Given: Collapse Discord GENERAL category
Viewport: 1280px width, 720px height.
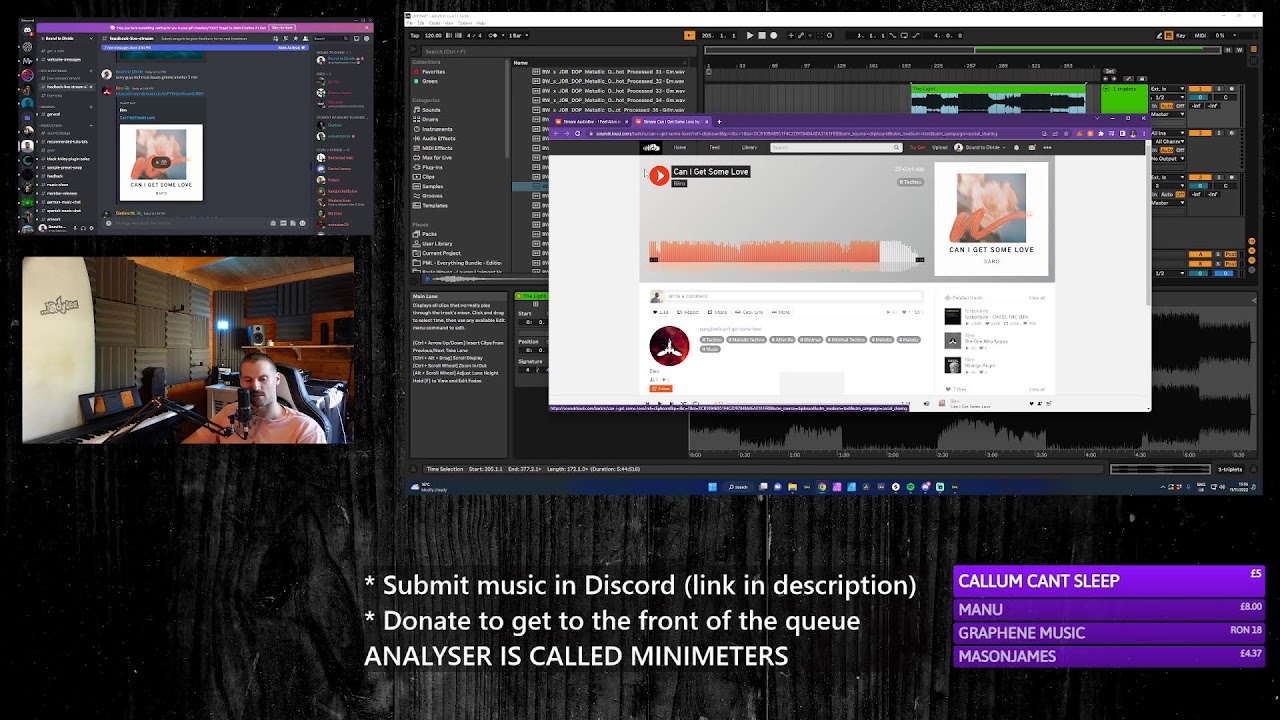Looking at the screenshot, I should tap(48, 107).
